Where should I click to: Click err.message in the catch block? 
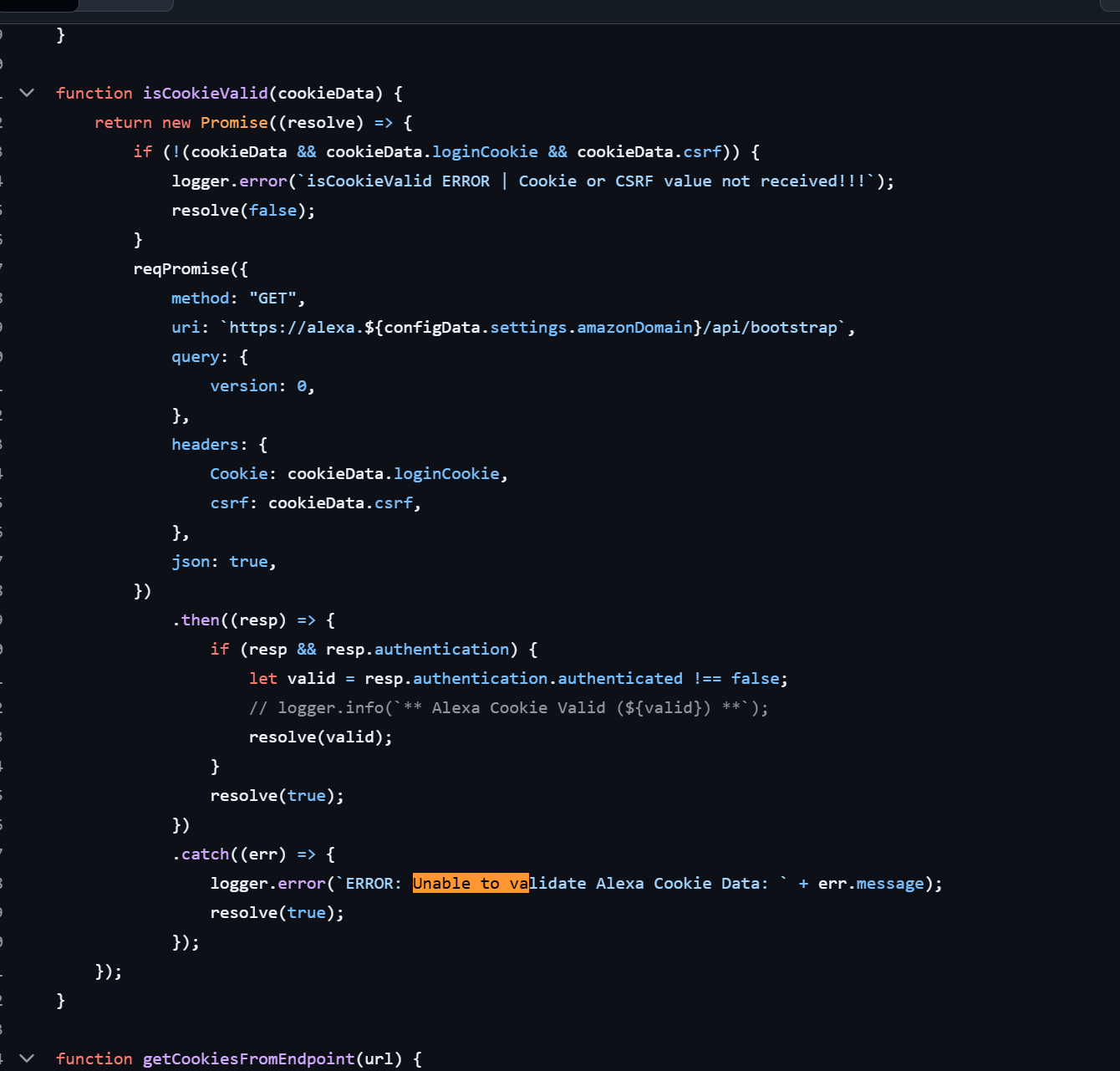870,884
